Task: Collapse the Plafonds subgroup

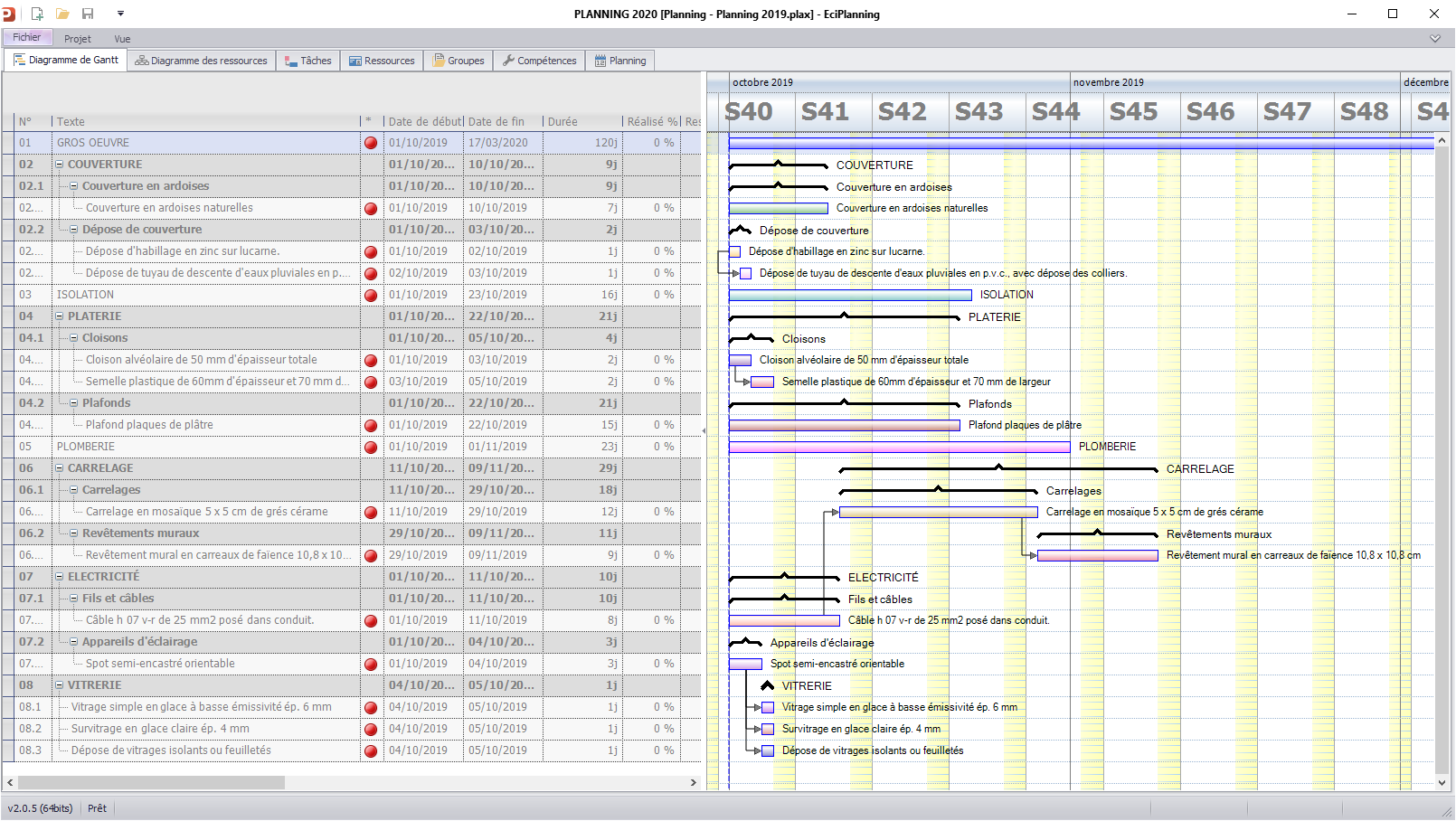Action: [x=74, y=403]
